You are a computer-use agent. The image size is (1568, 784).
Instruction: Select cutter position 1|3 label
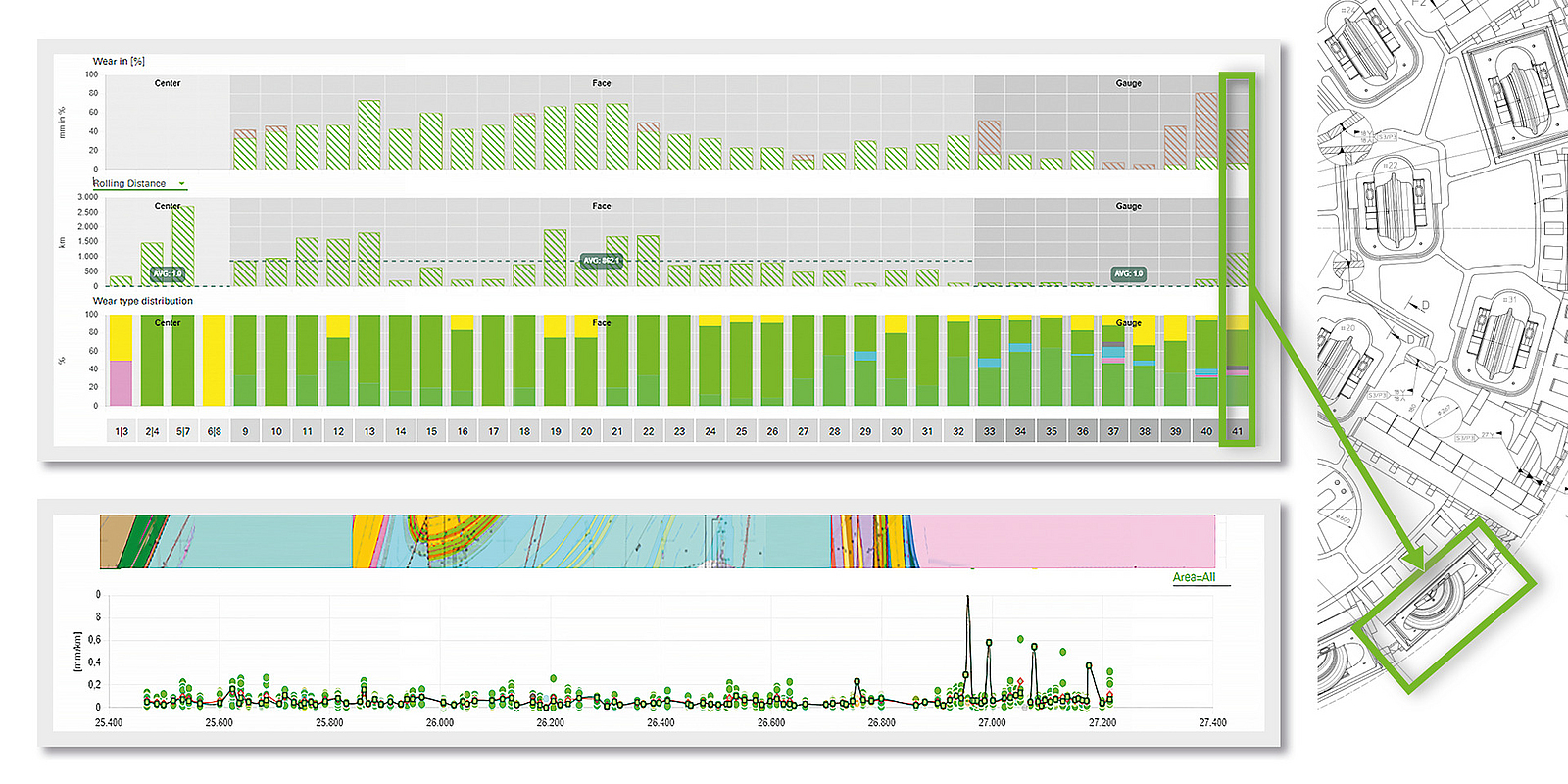coord(122,431)
